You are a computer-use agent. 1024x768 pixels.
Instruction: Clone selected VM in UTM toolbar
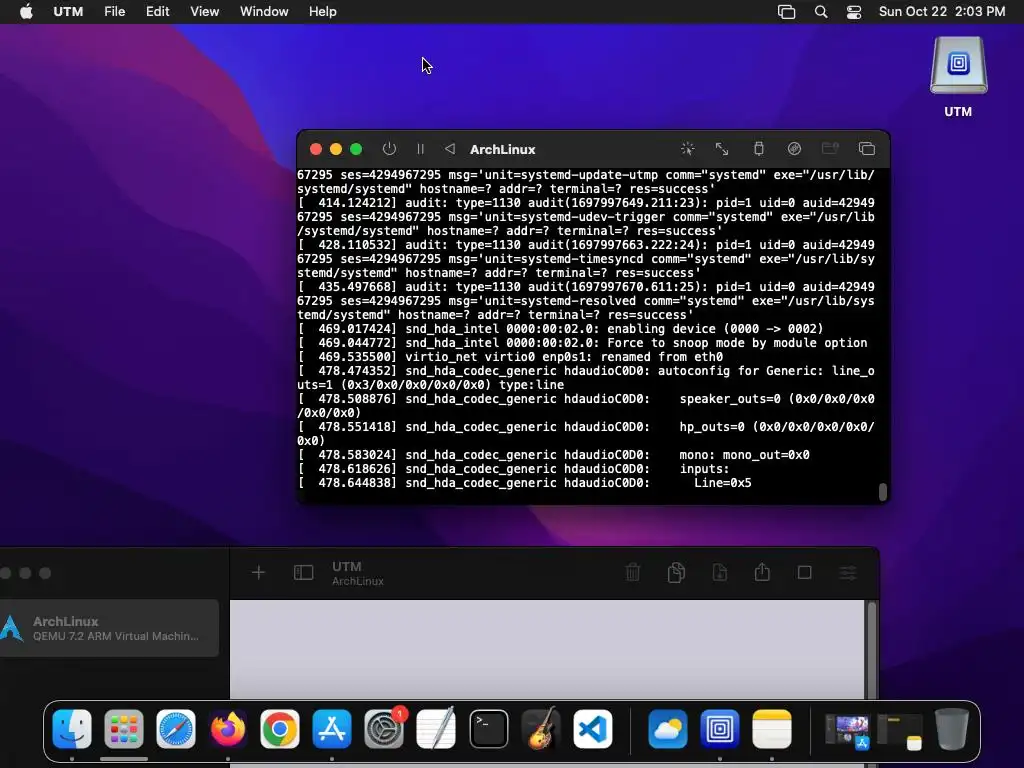[676, 573]
